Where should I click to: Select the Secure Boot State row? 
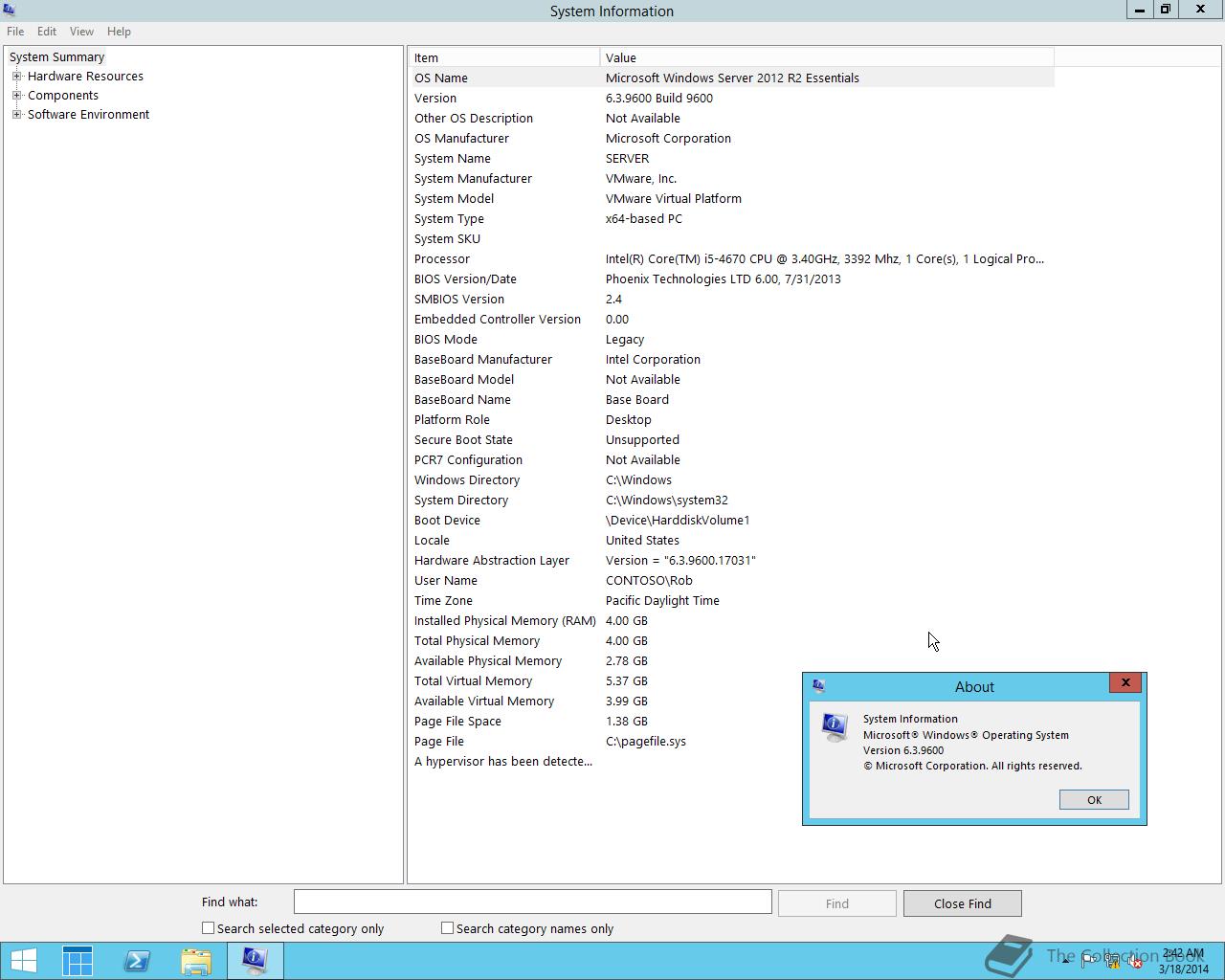[x=732, y=439]
